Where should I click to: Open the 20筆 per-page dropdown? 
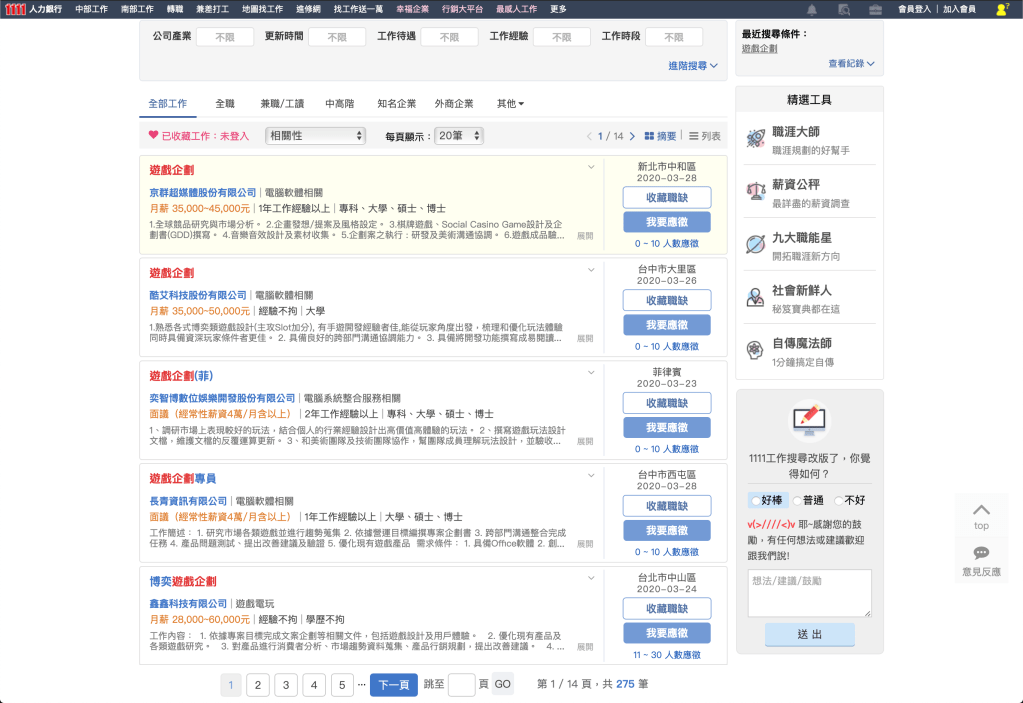tap(460, 136)
